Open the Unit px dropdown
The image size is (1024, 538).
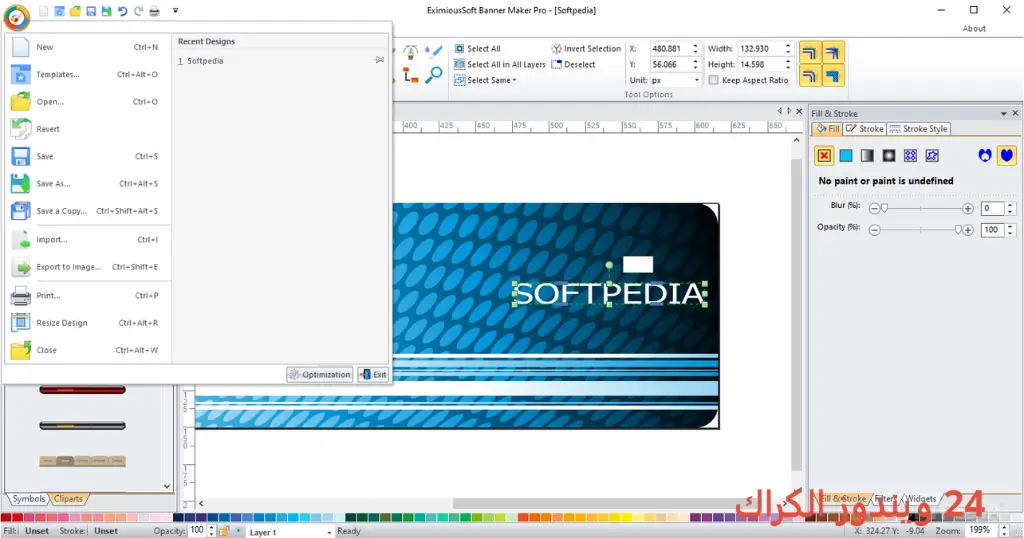point(696,80)
